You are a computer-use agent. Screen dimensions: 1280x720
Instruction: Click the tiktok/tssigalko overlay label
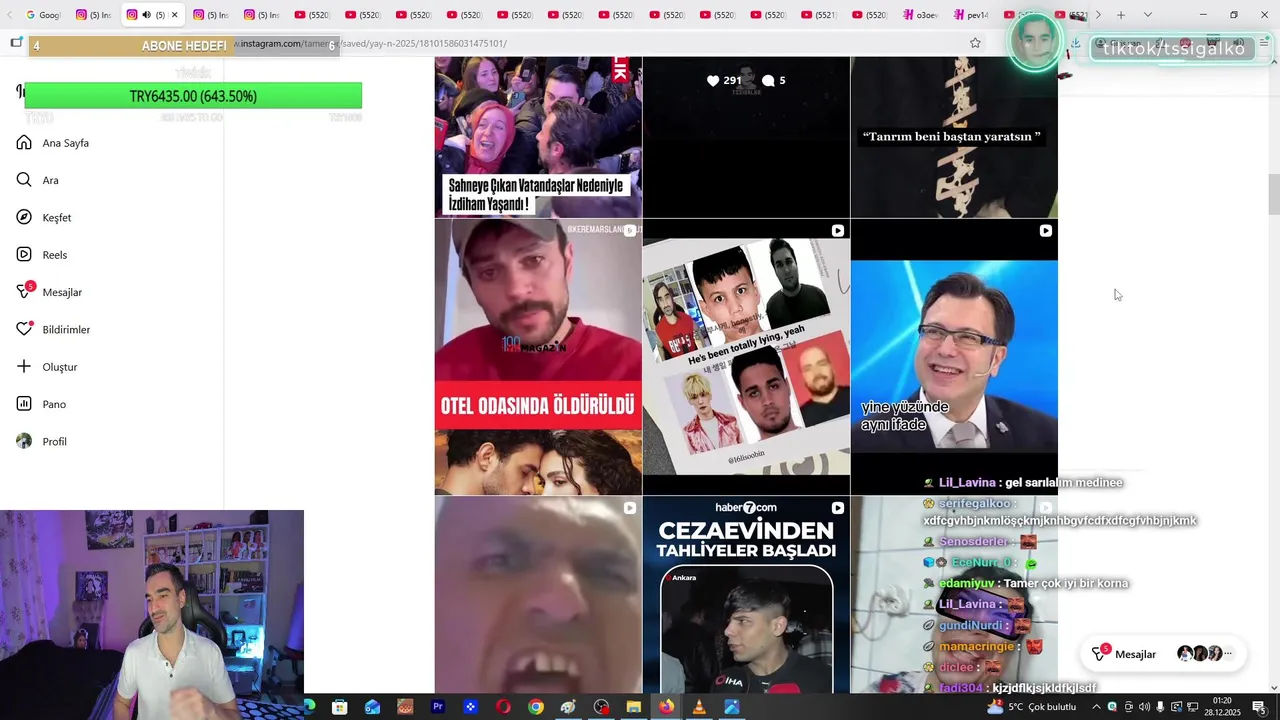coord(1174,49)
